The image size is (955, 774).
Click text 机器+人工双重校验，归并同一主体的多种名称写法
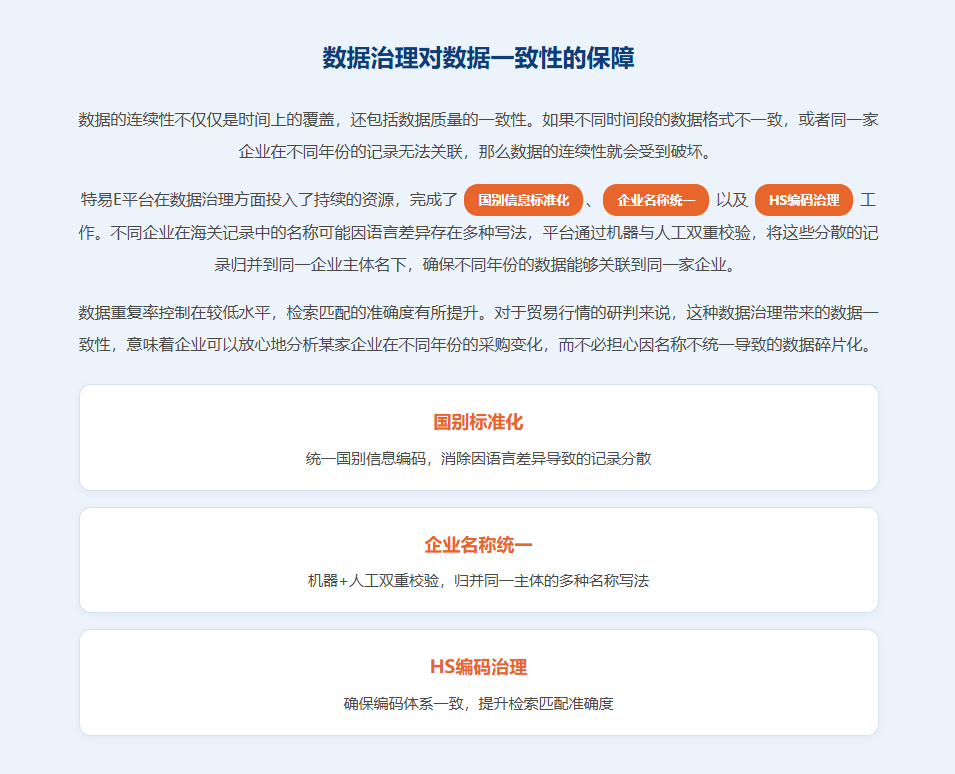[x=478, y=580]
